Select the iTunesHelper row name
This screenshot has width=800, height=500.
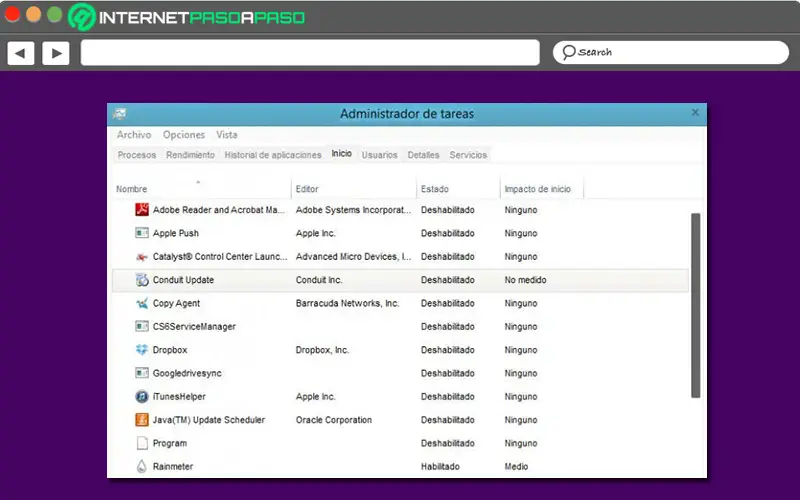click(x=179, y=396)
